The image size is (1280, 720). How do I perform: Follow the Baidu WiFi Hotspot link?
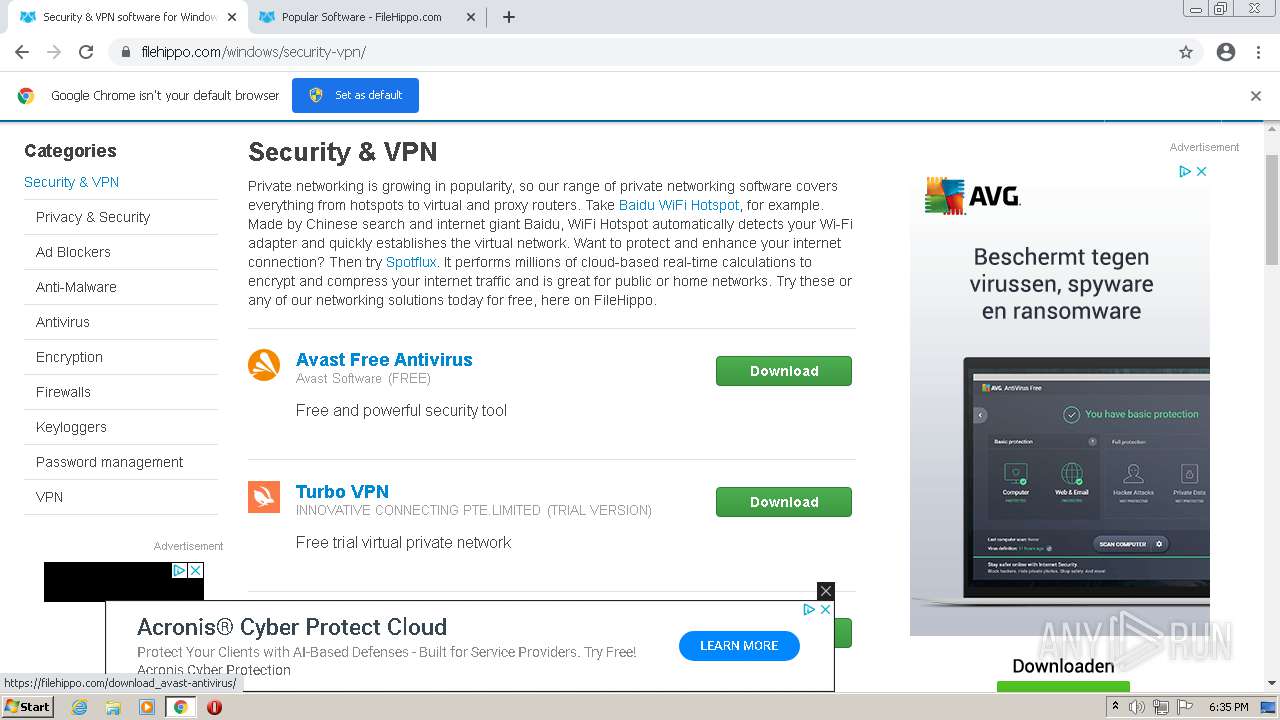click(x=679, y=205)
